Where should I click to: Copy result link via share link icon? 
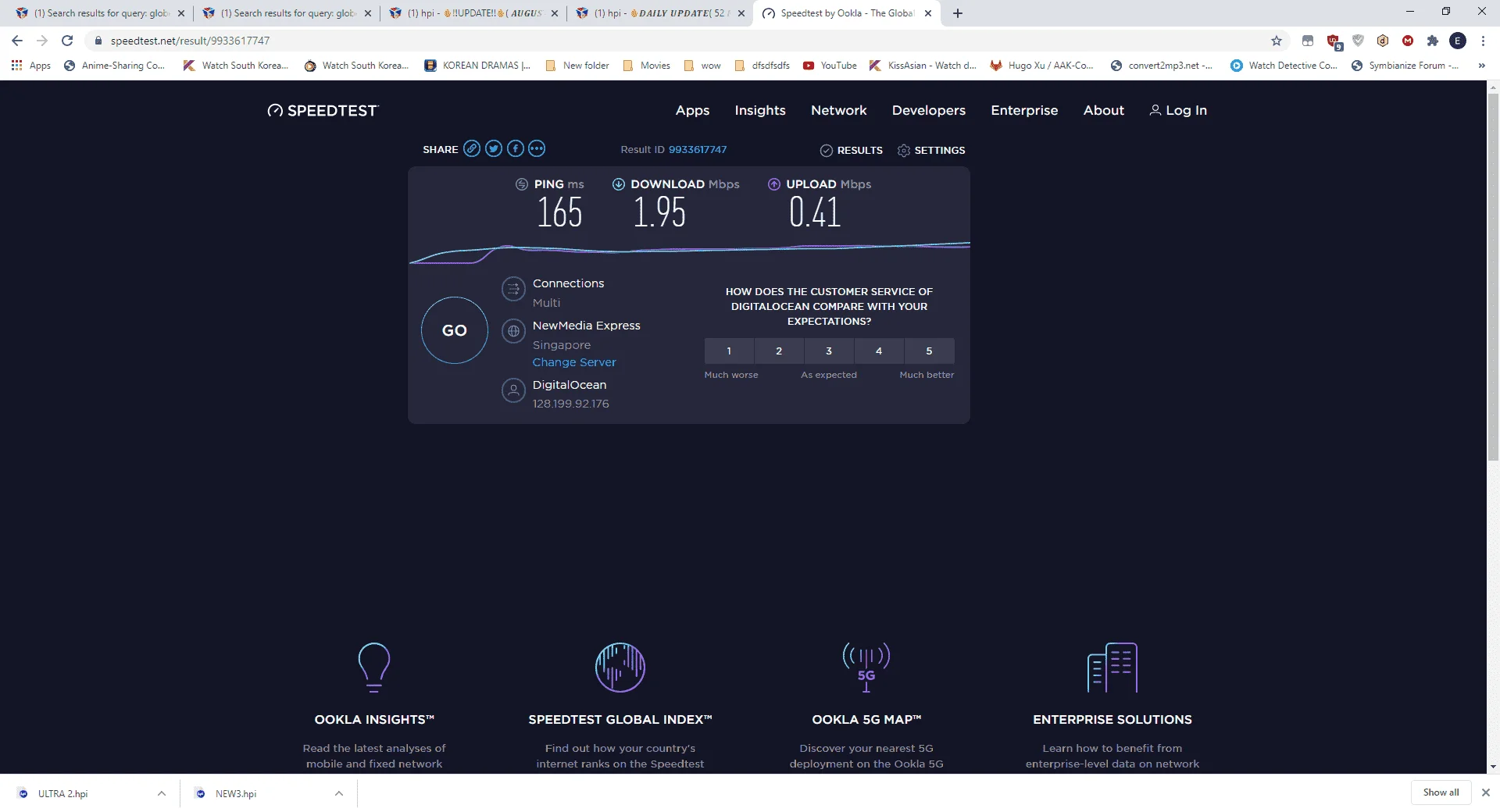(472, 148)
